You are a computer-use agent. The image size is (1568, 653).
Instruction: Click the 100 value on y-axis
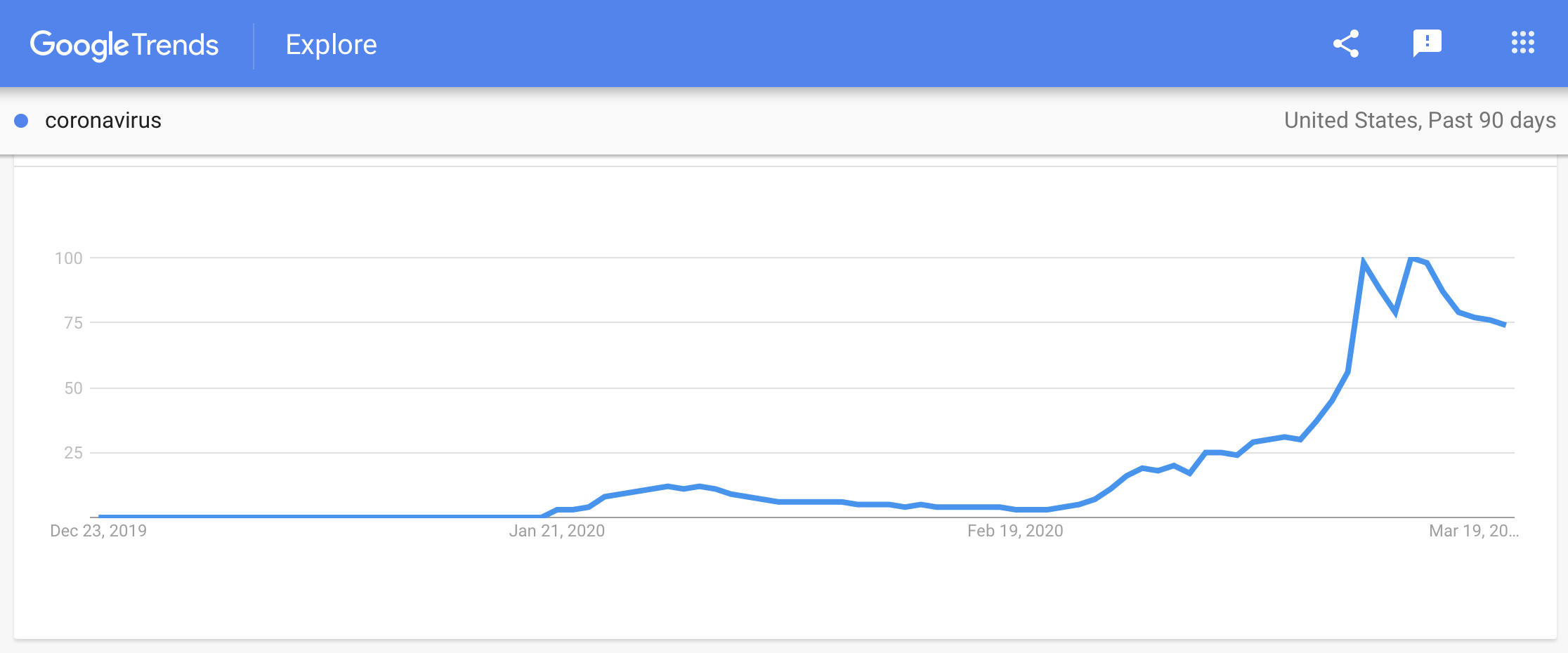(69, 258)
